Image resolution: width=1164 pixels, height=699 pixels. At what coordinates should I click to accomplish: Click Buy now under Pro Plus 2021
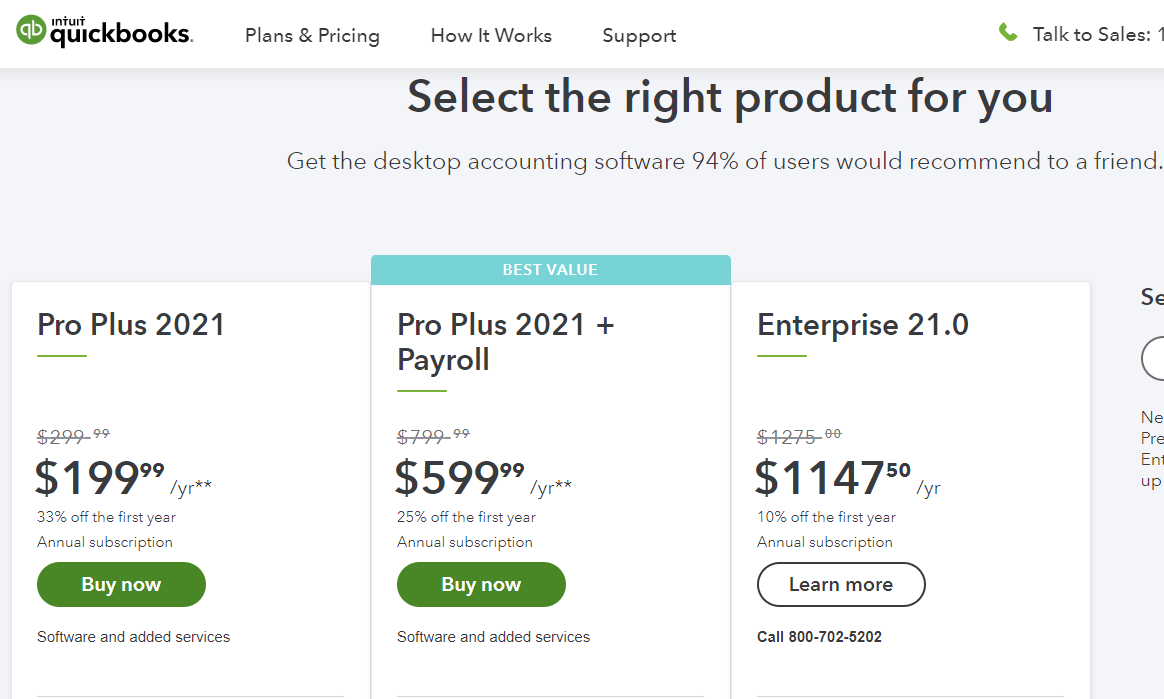121,584
